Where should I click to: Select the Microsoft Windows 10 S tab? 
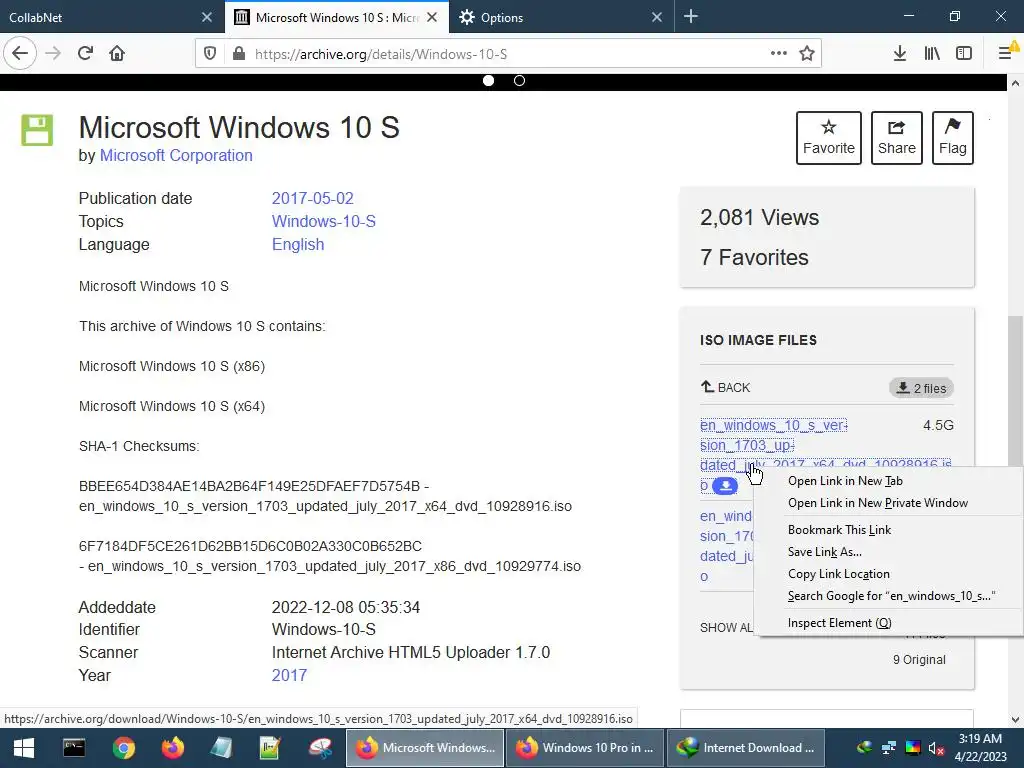point(336,17)
